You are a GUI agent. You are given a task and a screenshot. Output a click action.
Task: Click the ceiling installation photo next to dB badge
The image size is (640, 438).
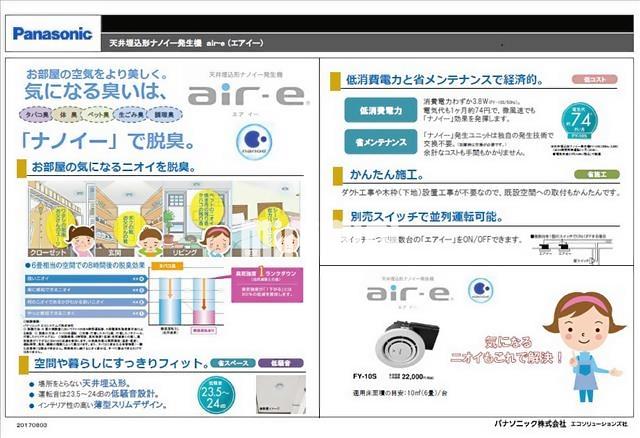280,395
